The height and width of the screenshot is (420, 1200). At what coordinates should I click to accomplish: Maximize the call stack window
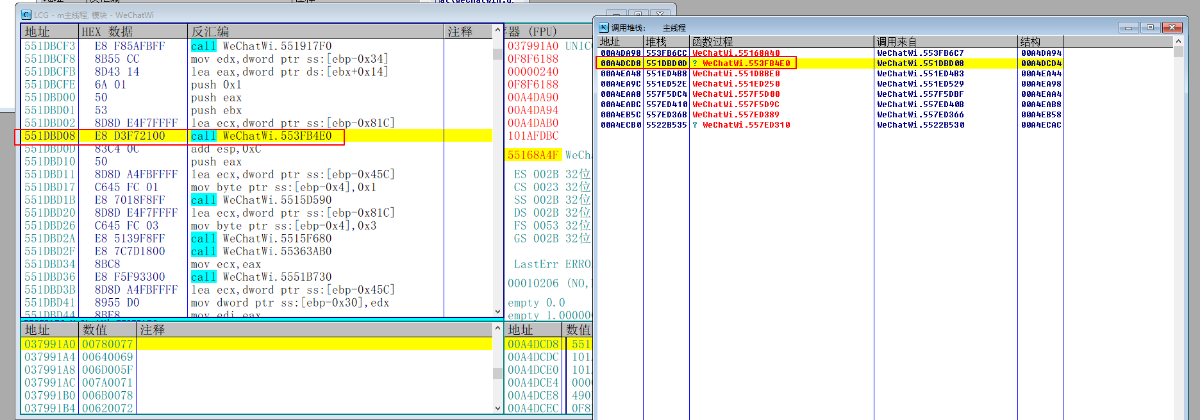pos(1152,26)
